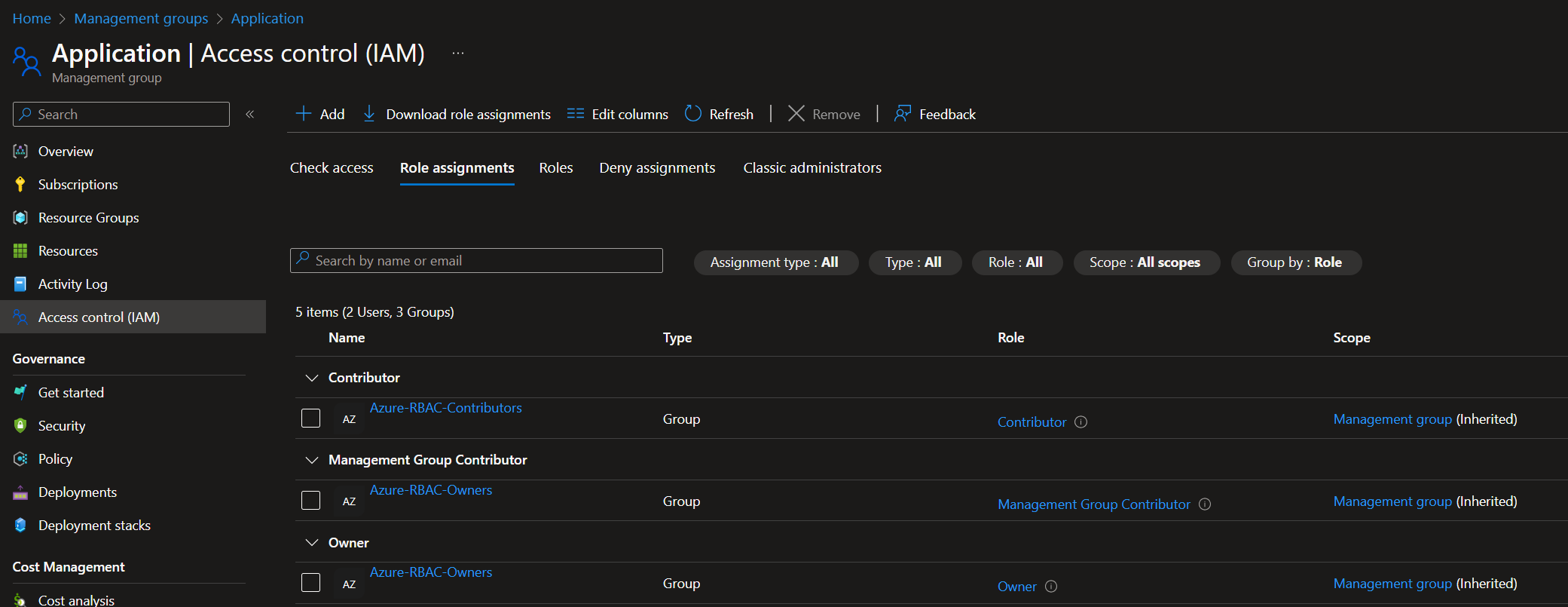Check the Owner role row checkbox
Image resolution: width=1568 pixels, height=607 pixels.
point(310,583)
